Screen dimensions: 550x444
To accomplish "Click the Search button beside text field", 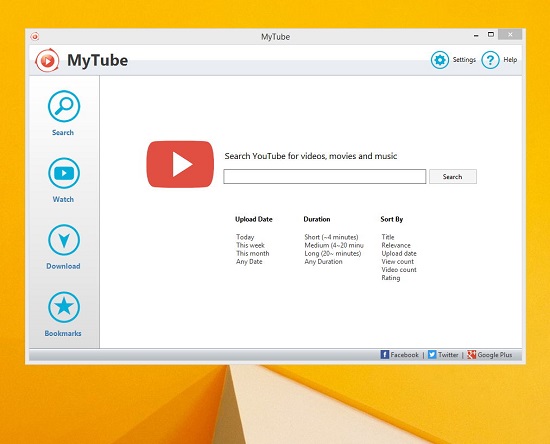I will tap(453, 176).
